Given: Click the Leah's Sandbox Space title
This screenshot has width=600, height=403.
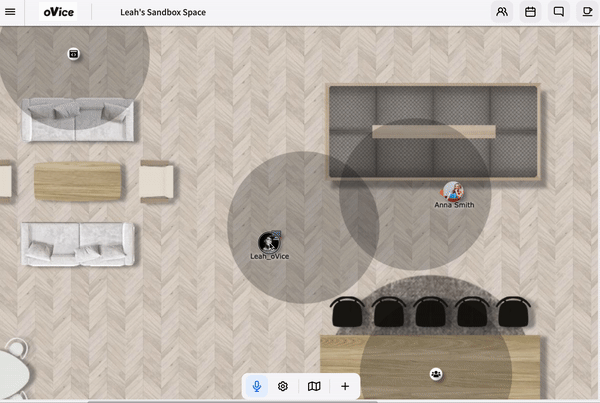Looking at the screenshot, I should point(163,12).
